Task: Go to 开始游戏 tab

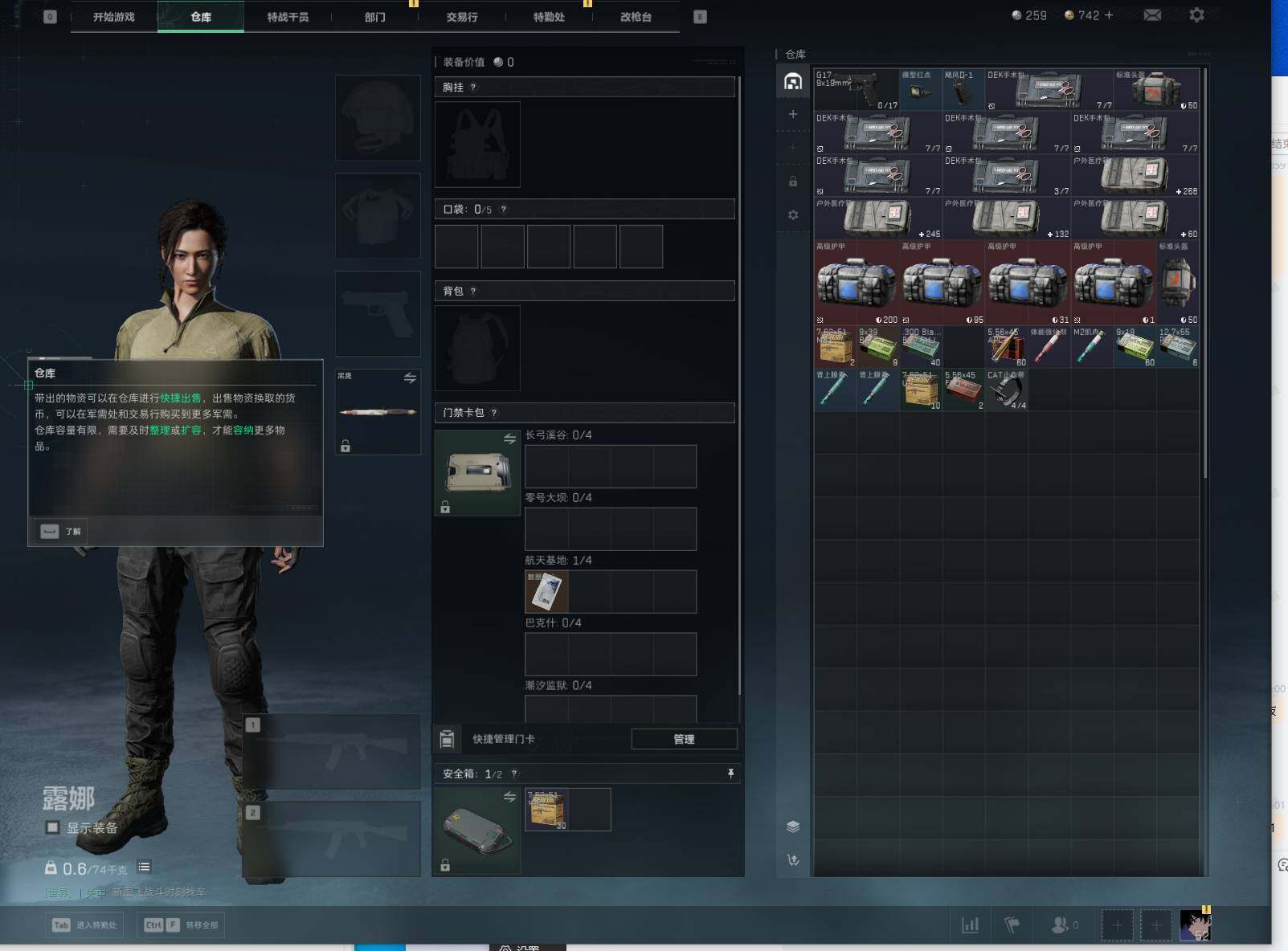Action: tap(114, 17)
